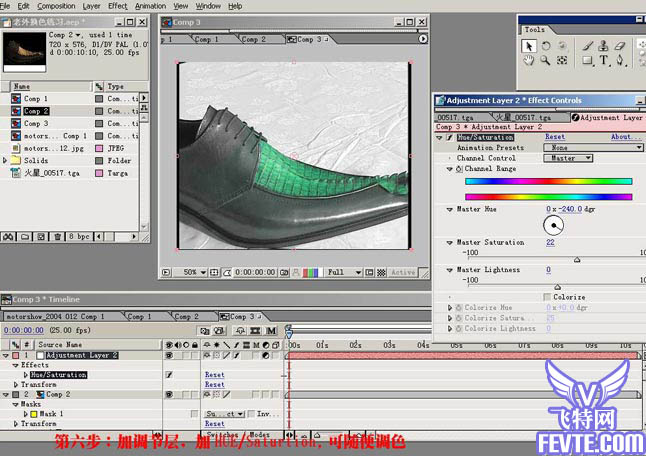
Task: Toggle Hue/Saturation effect enable in Effect Controls
Action: pyautogui.click(x=449, y=137)
